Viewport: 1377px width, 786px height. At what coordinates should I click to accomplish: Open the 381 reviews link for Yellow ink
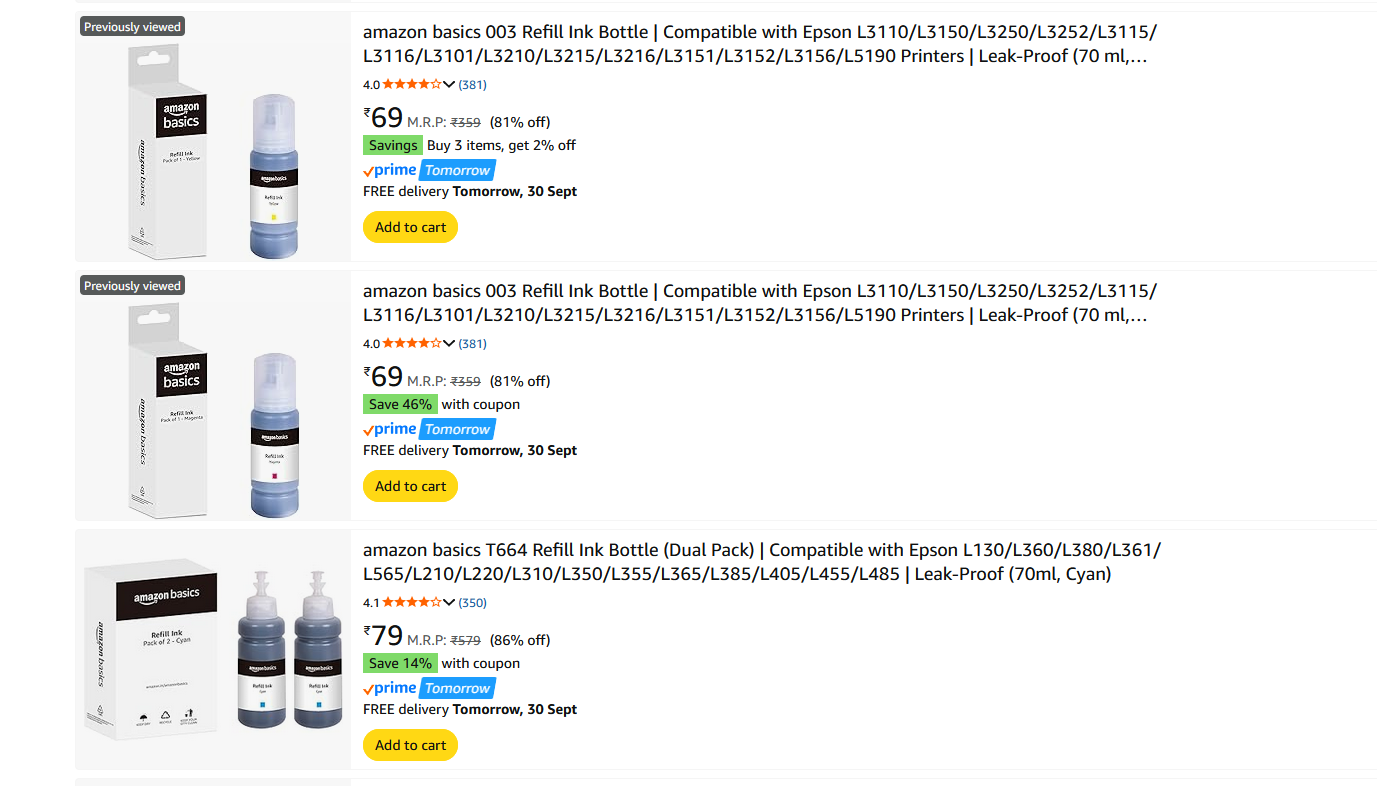point(473,85)
